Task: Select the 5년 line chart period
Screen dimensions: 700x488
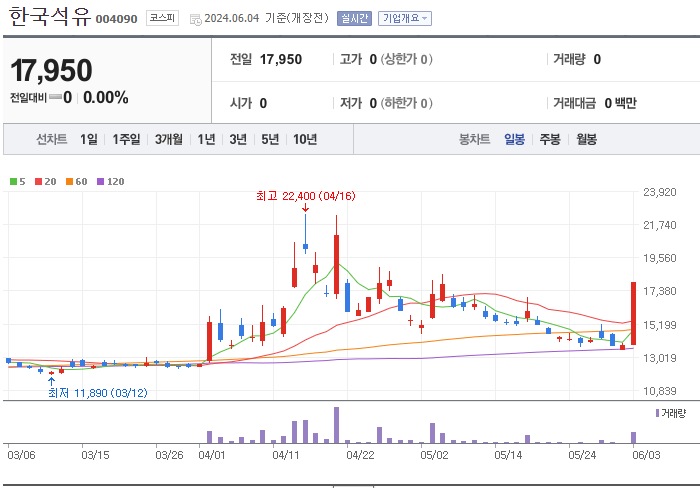Action: tap(270, 139)
